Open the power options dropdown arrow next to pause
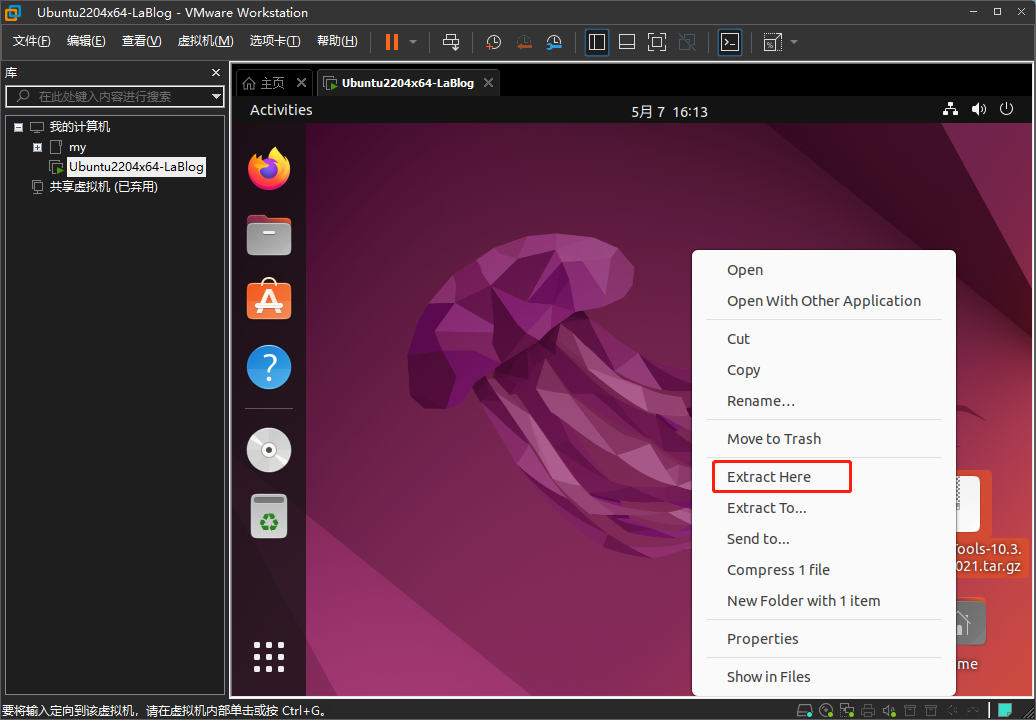 (413, 42)
